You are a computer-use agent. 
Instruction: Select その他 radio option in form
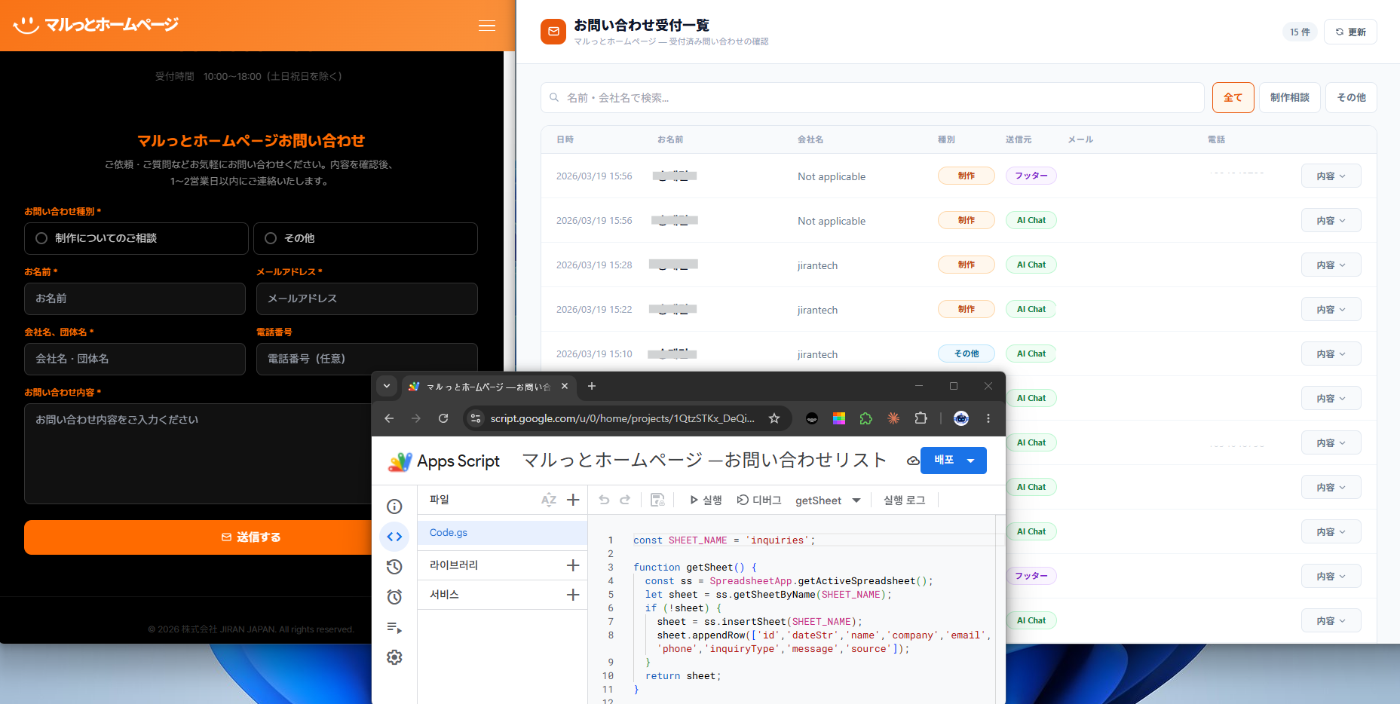coord(365,238)
